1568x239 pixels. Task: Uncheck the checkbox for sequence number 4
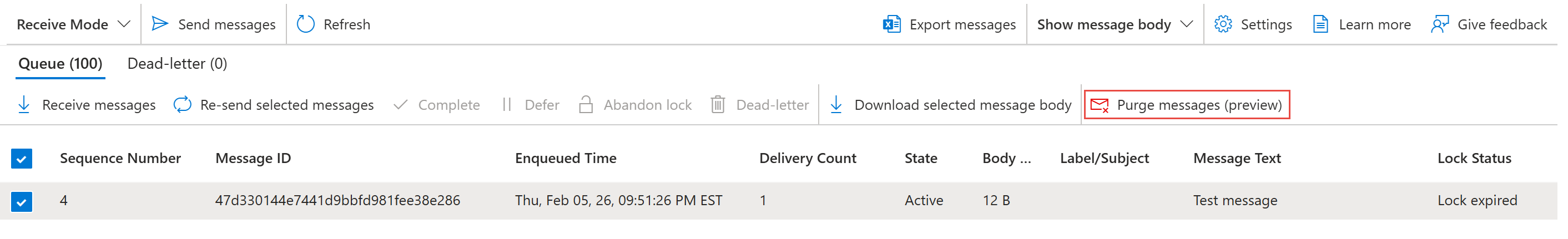[21, 201]
